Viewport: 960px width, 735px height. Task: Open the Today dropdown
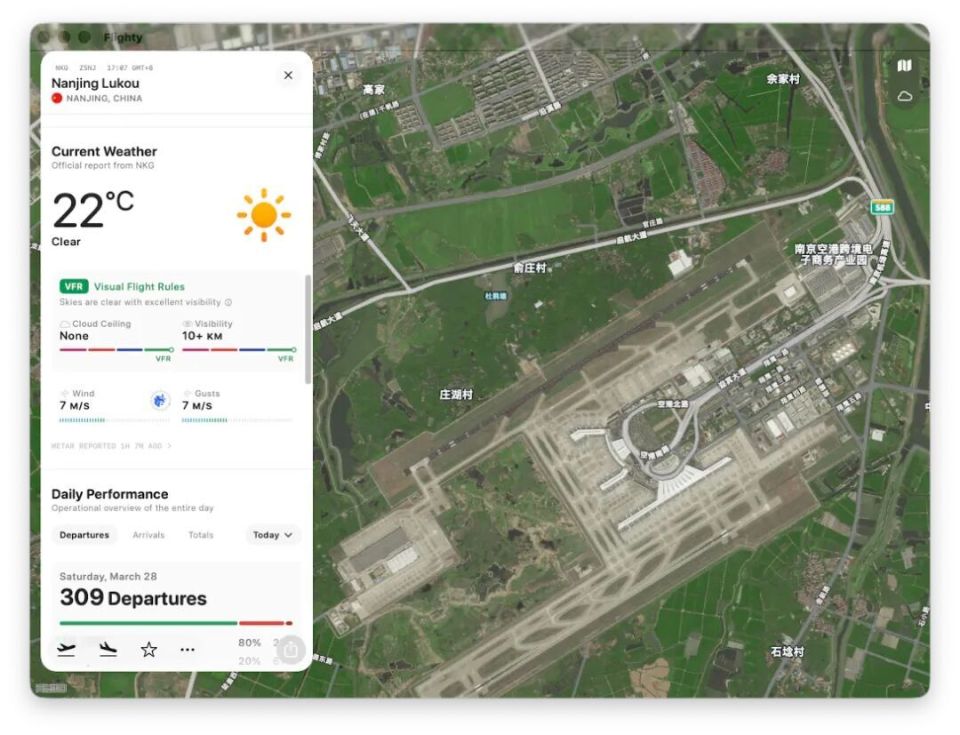[x=272, y=535]
